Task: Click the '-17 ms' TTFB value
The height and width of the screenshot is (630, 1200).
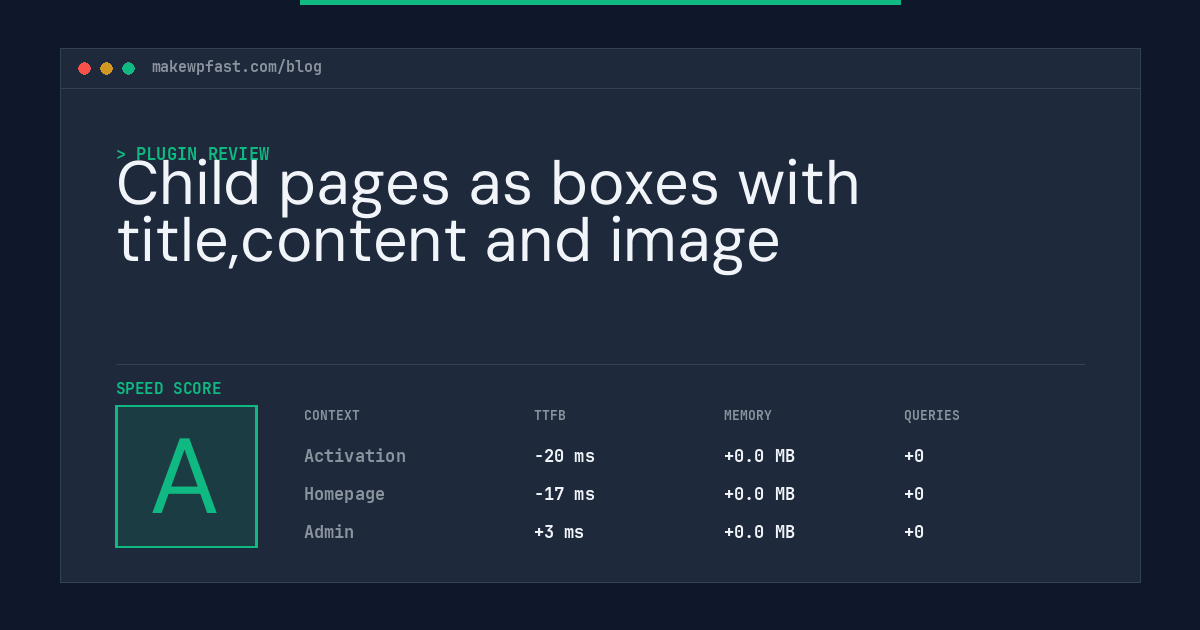Action: [x=564, y=494]
